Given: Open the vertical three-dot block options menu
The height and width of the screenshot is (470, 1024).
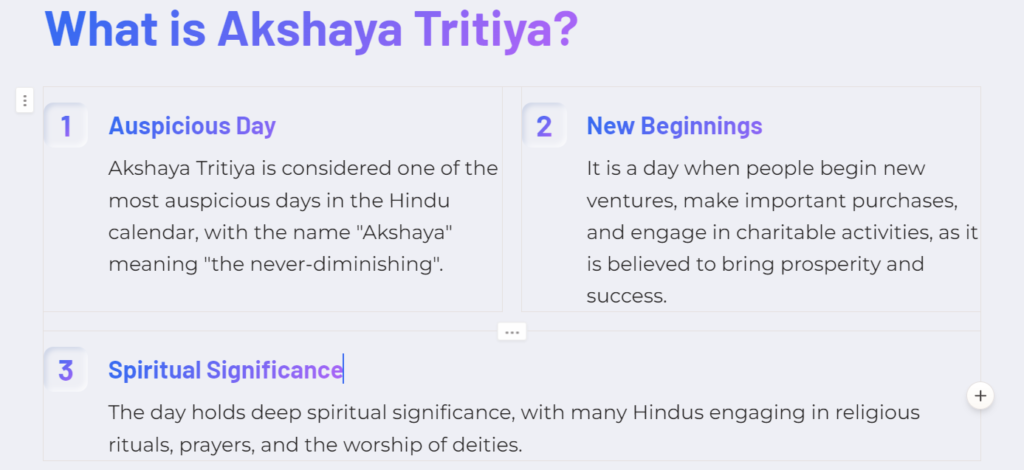Looking at the screenshot, I should tap(25, 100).
